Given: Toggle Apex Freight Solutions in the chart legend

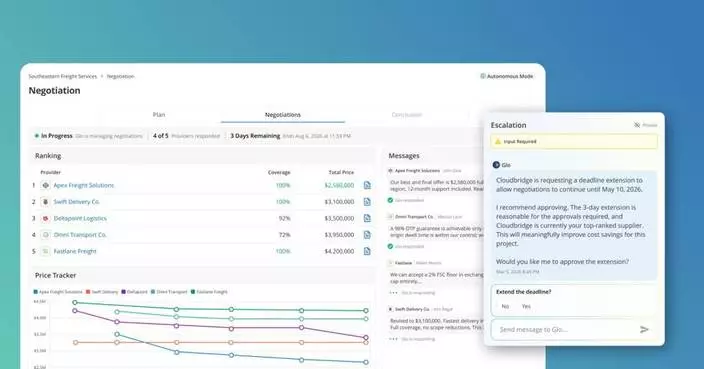Looking at the screenshot, I should (x=58, y=292).
